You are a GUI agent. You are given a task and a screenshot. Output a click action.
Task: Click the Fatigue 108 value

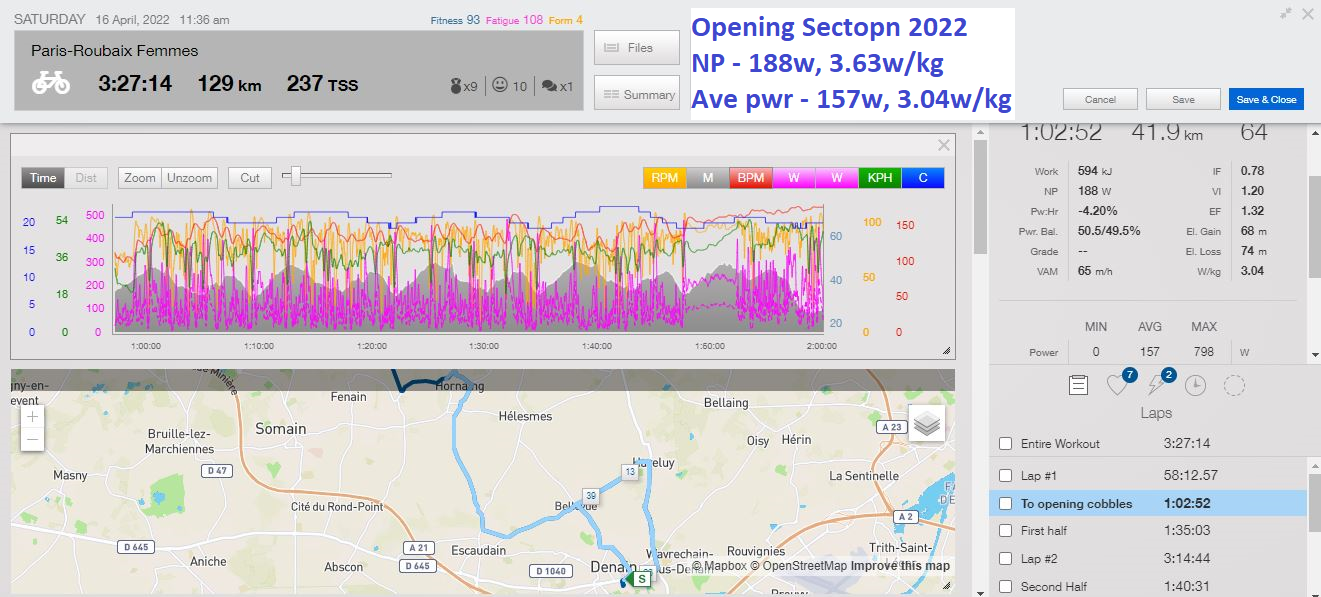click(x=533, y=20)
